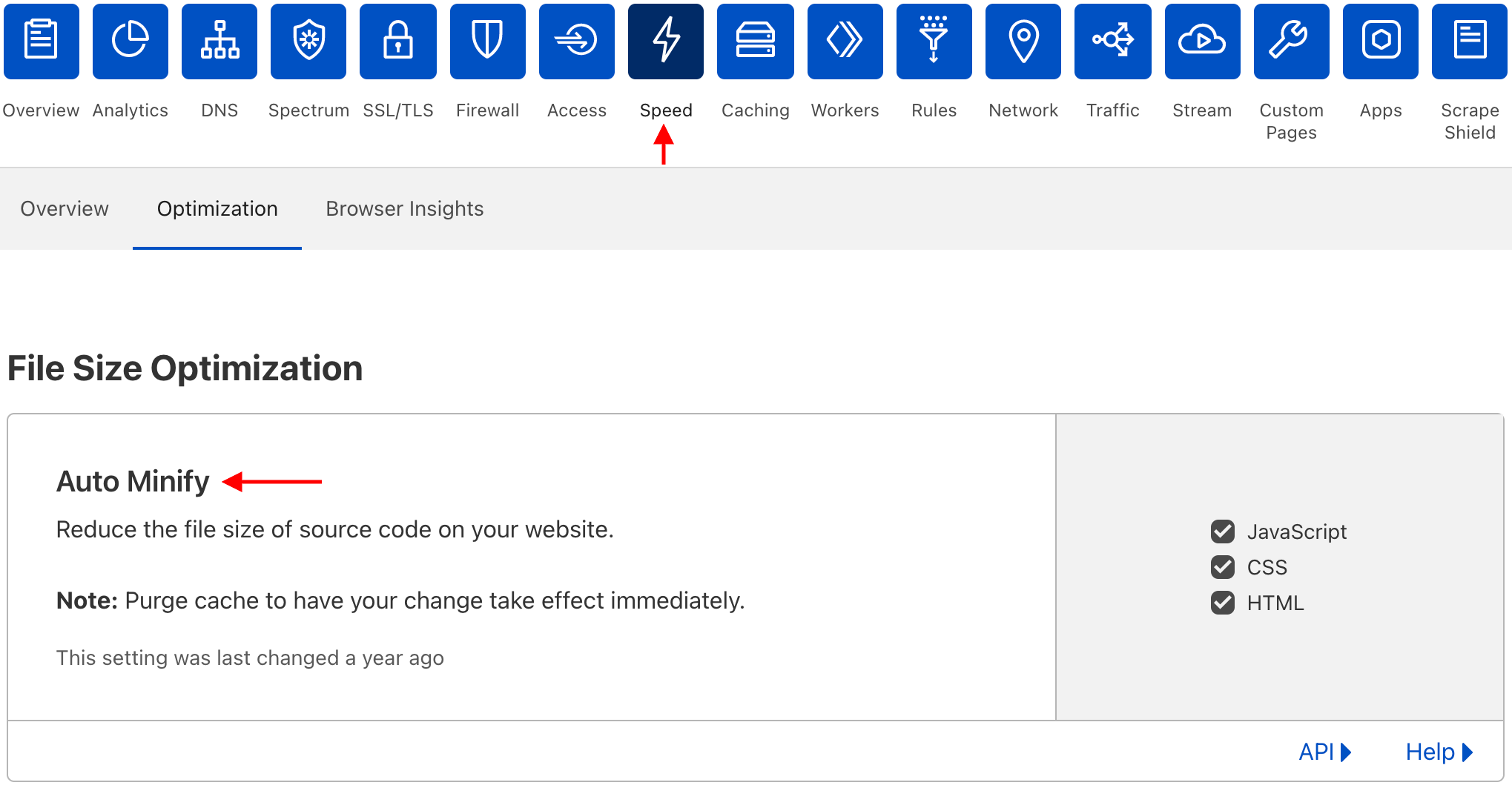
Task: Select the Stream cloud icon
Action: 1202,41
